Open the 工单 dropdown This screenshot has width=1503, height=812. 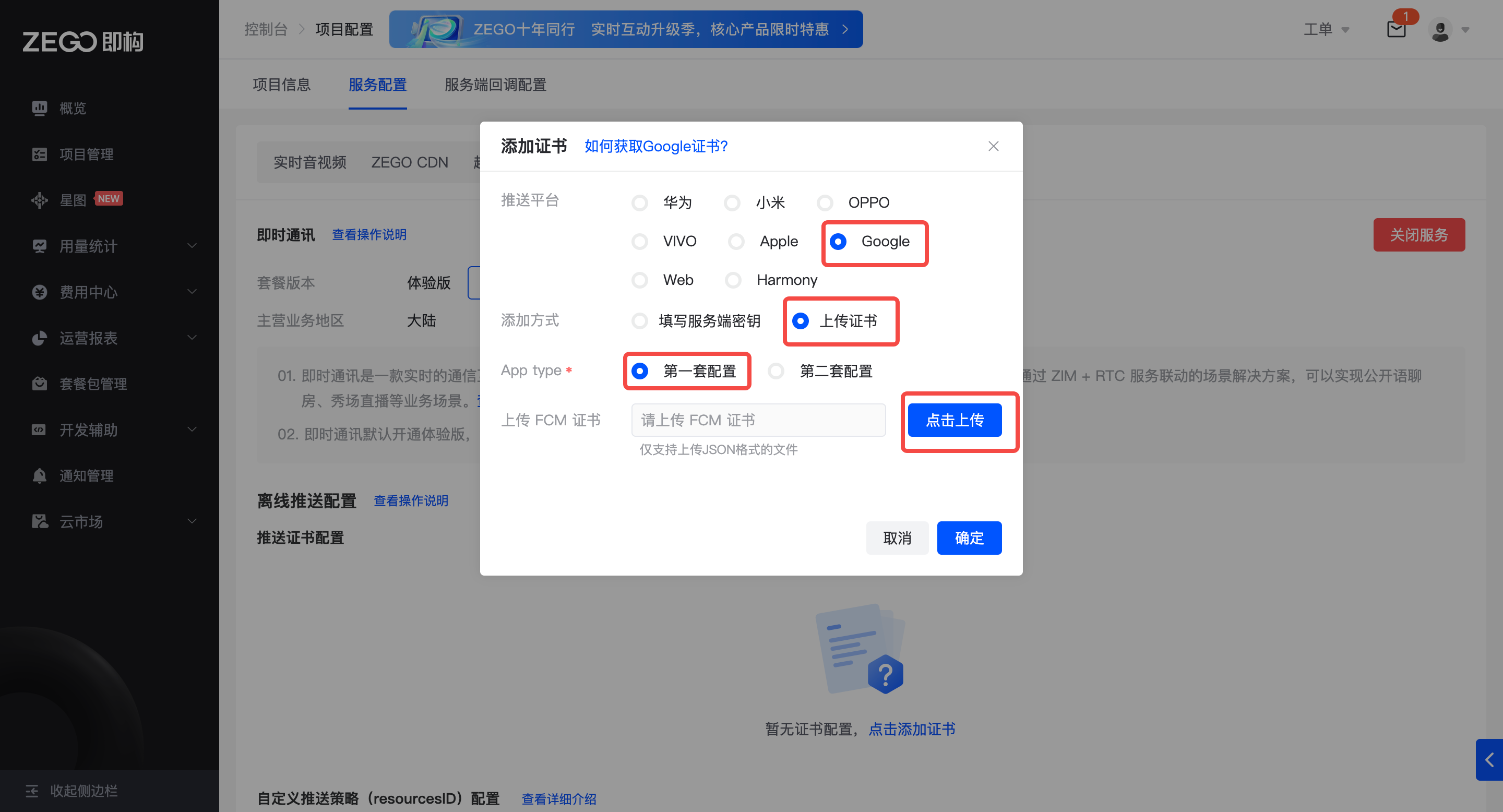click(1326, 29)
